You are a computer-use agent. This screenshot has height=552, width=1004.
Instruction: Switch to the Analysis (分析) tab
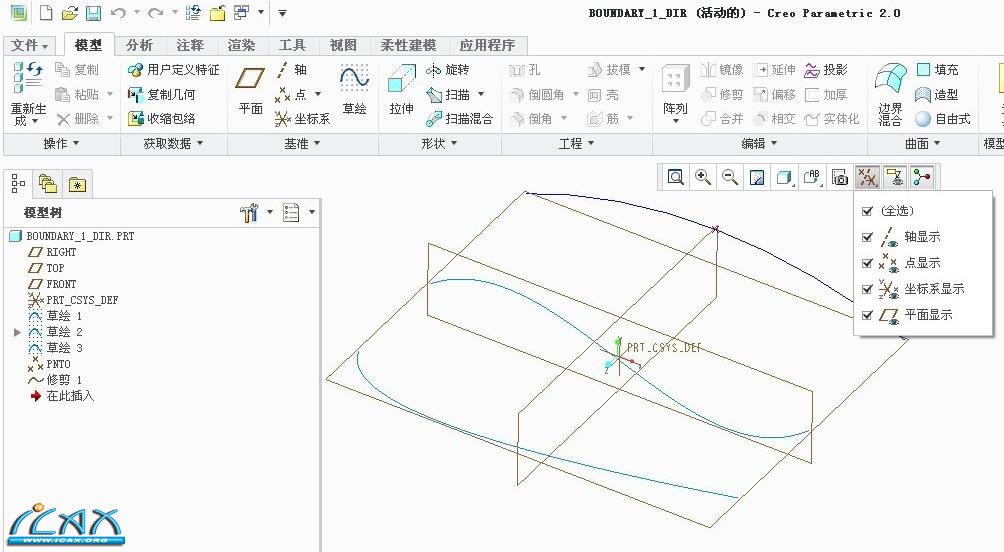[140, 45]
